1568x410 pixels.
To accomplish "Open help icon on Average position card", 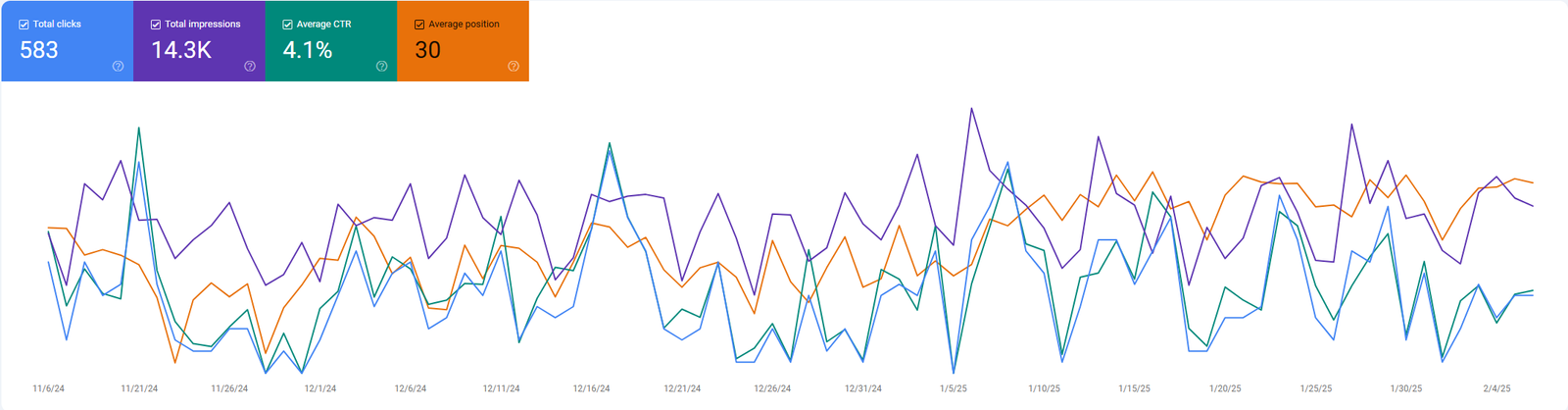I will pyautogui.click(x=514, y=67).
